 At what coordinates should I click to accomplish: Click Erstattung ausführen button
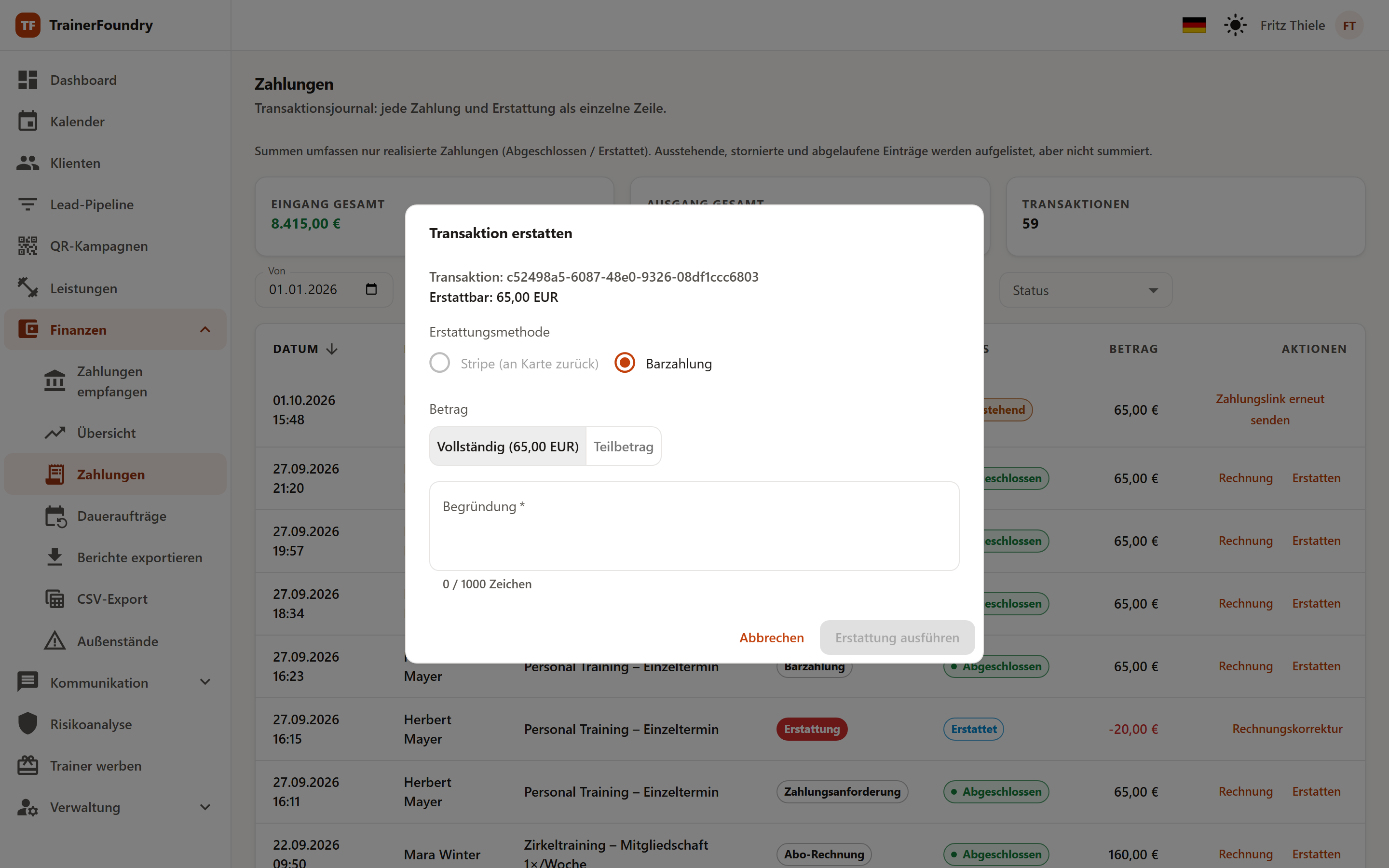point(897,637)
